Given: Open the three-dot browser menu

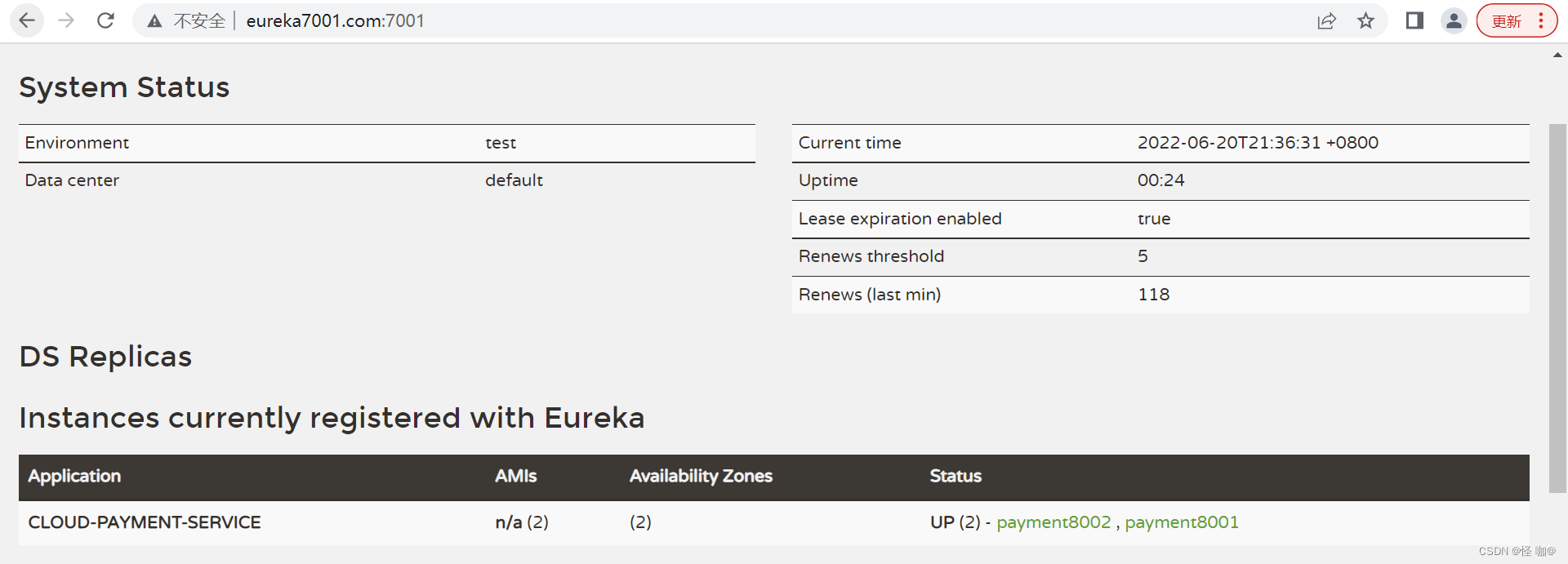Looking at the screenshot, I should (1541, 20).
